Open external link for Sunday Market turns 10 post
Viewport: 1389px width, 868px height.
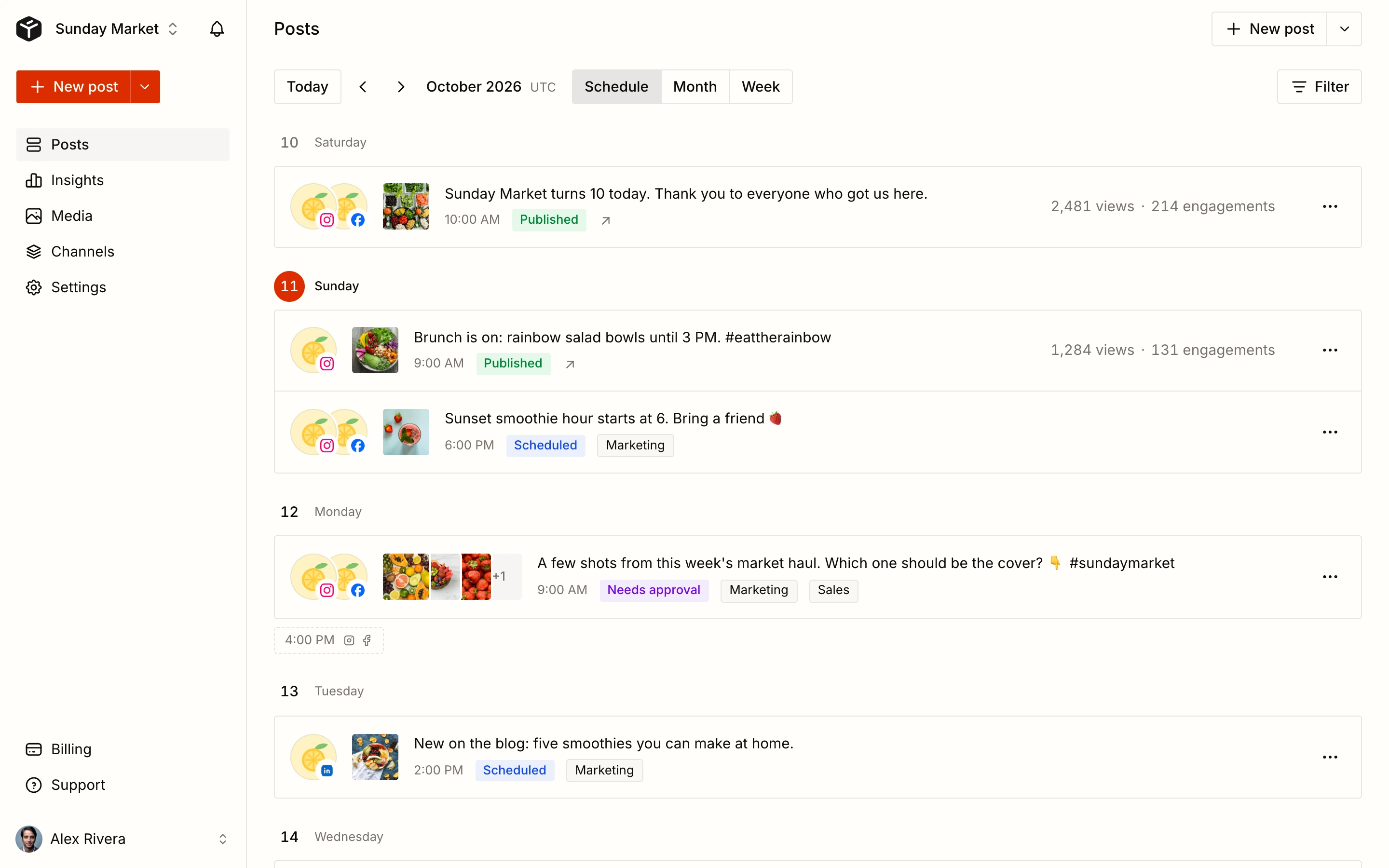[606, 220]
